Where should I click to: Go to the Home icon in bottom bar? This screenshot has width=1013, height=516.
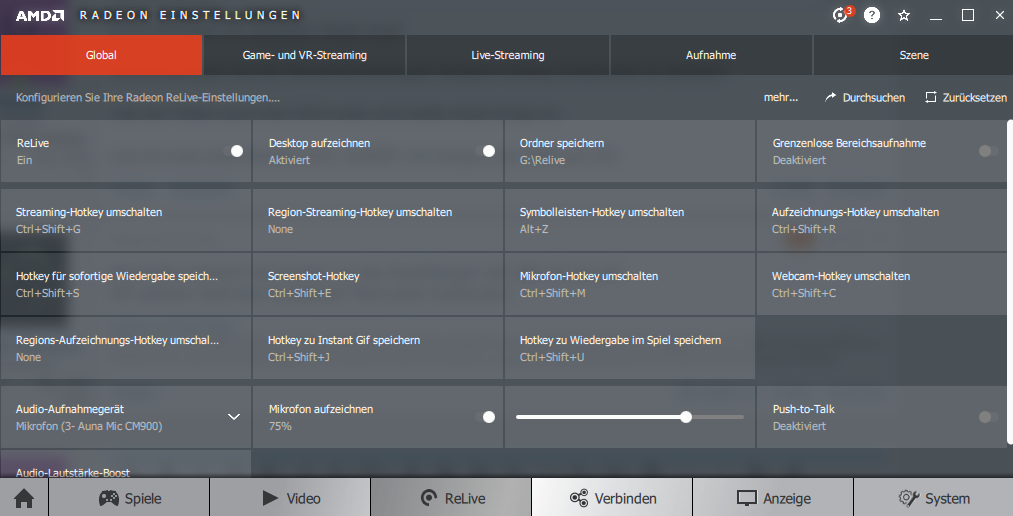pos(24,498)
